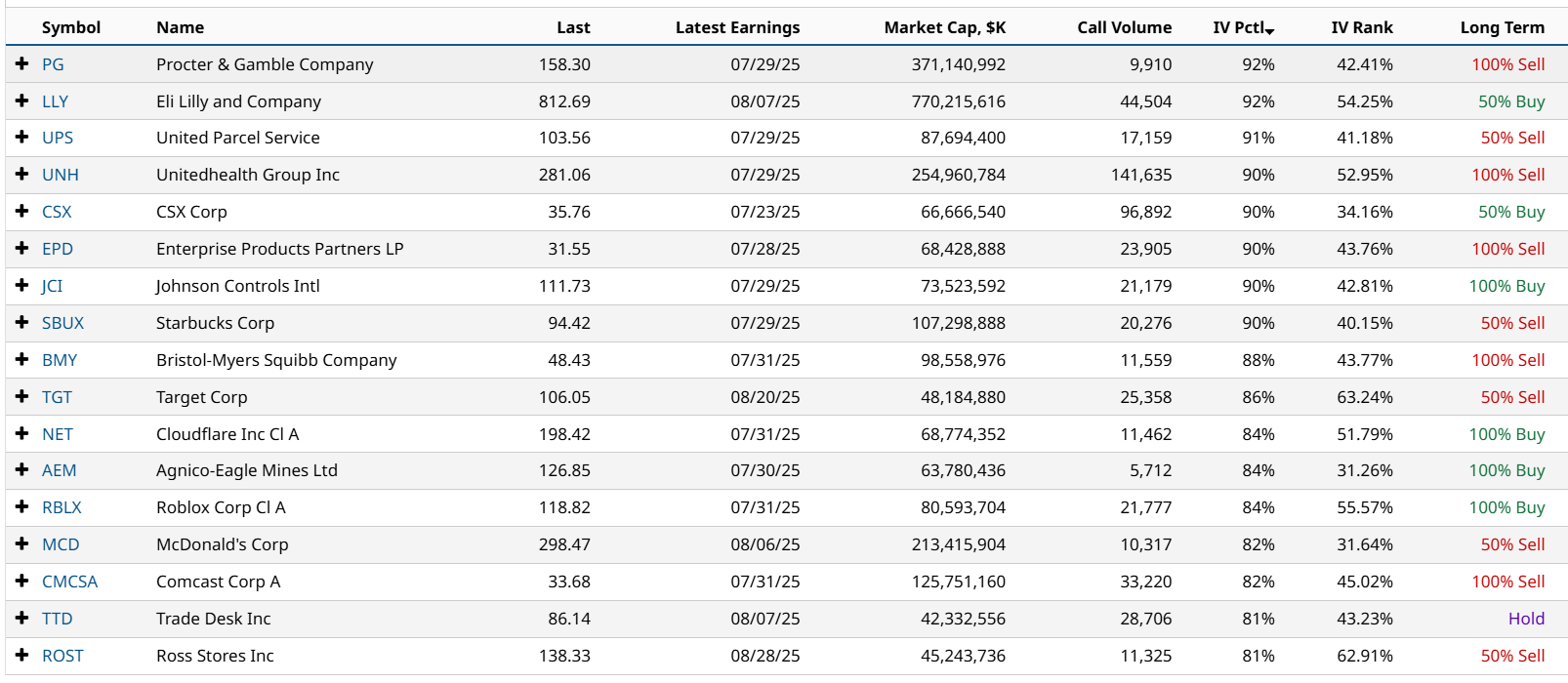Select the Bristol-Myers Squibb Company name

276,360
